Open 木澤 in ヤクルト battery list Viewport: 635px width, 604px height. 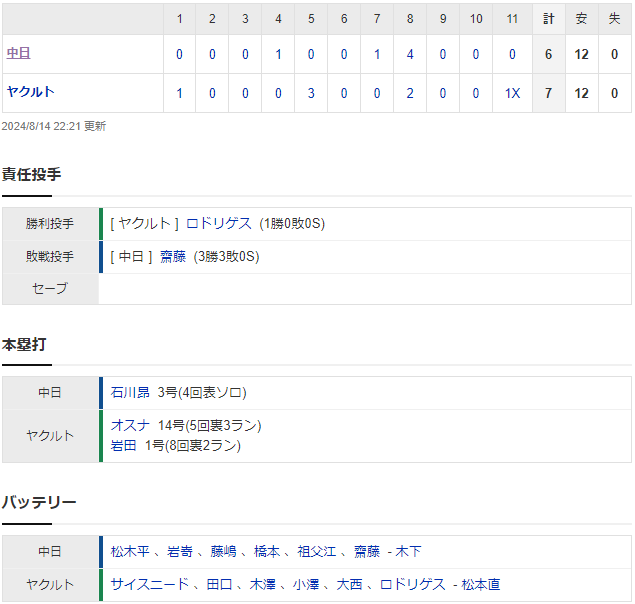(x=262, y=584)
